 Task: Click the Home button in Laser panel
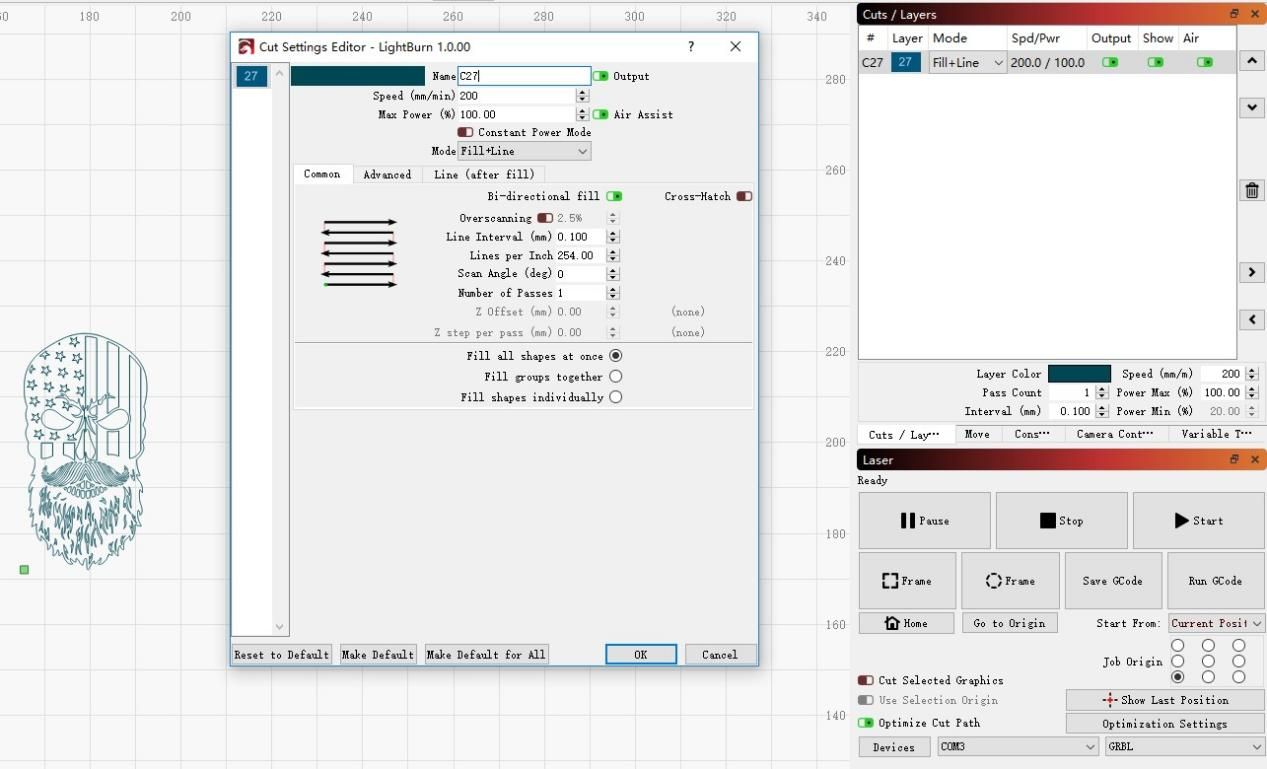pyautogui.click(x=906, y=623)
